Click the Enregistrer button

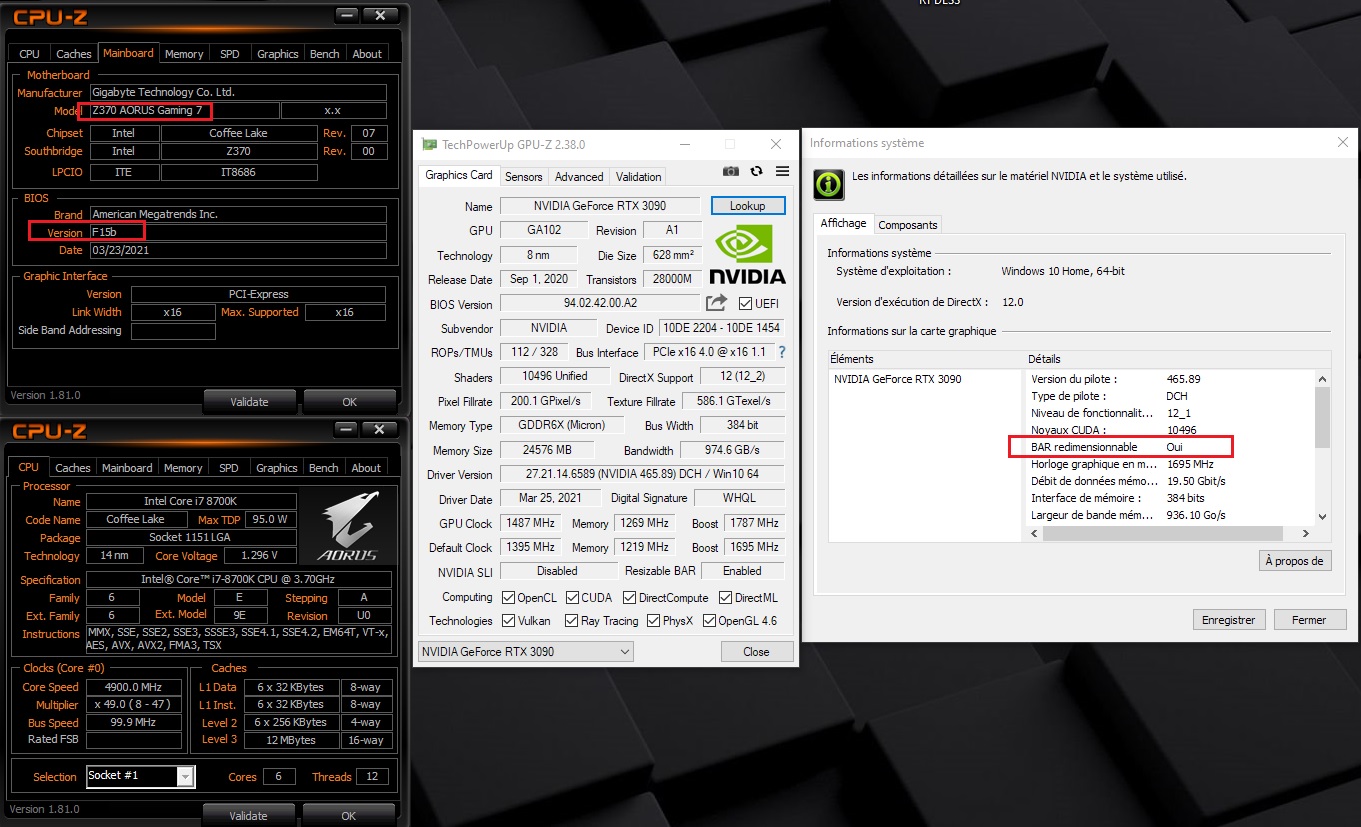tap(1229, 620)
